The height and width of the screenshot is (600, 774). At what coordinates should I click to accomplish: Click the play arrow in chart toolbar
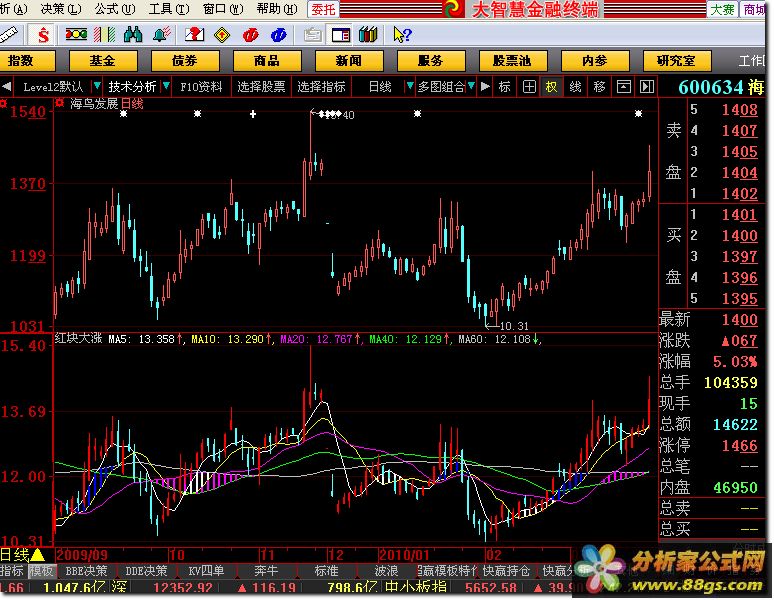(485, 87)
